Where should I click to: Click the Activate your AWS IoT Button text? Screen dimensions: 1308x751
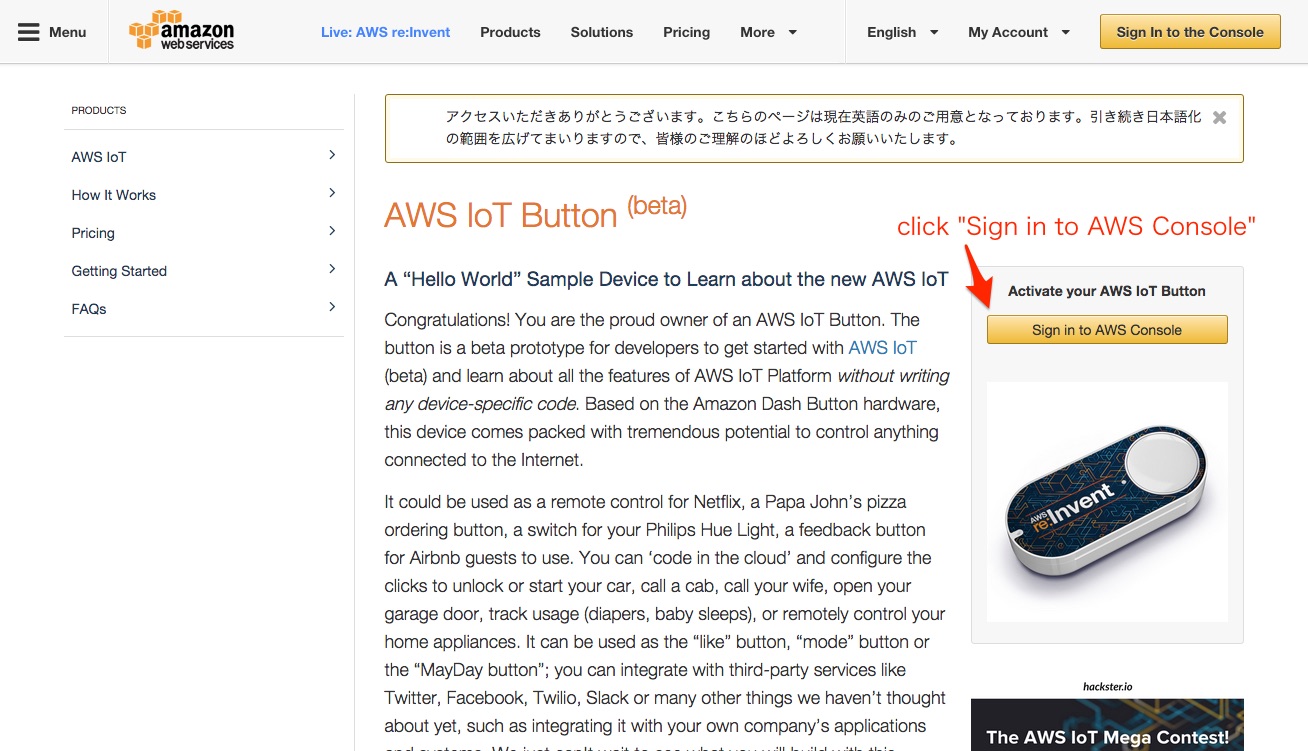click(x=1107, y=291)
